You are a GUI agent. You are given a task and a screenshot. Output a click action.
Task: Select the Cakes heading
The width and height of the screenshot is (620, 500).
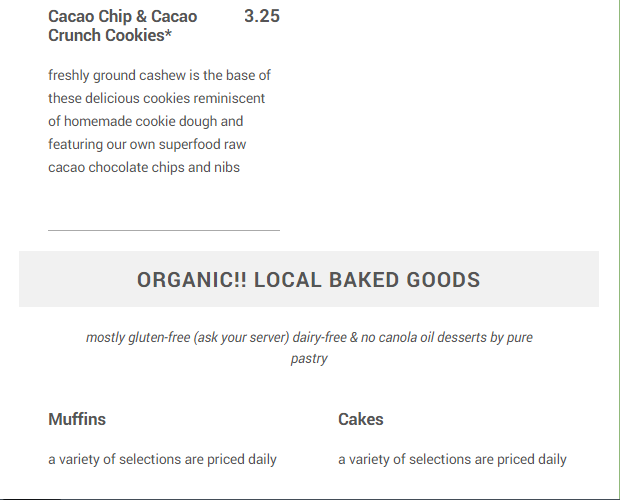[x=361, y=419]
